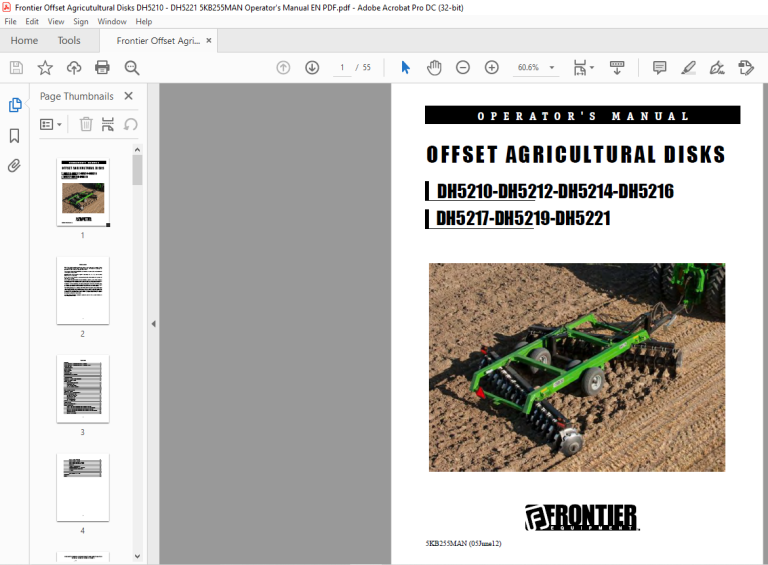Open the File menu
The height and width of the screenshot is (565, 768).
coord(10,22)
